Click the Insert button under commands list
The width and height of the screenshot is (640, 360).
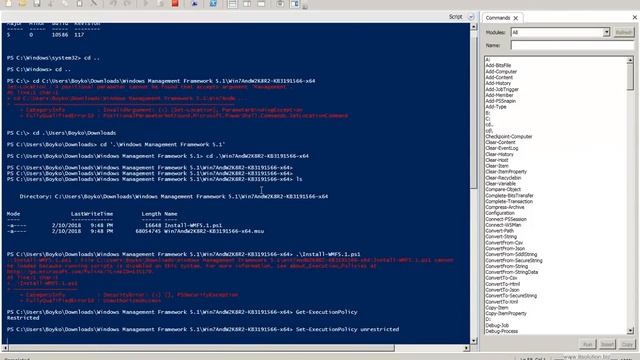click(x=607, y=344)
